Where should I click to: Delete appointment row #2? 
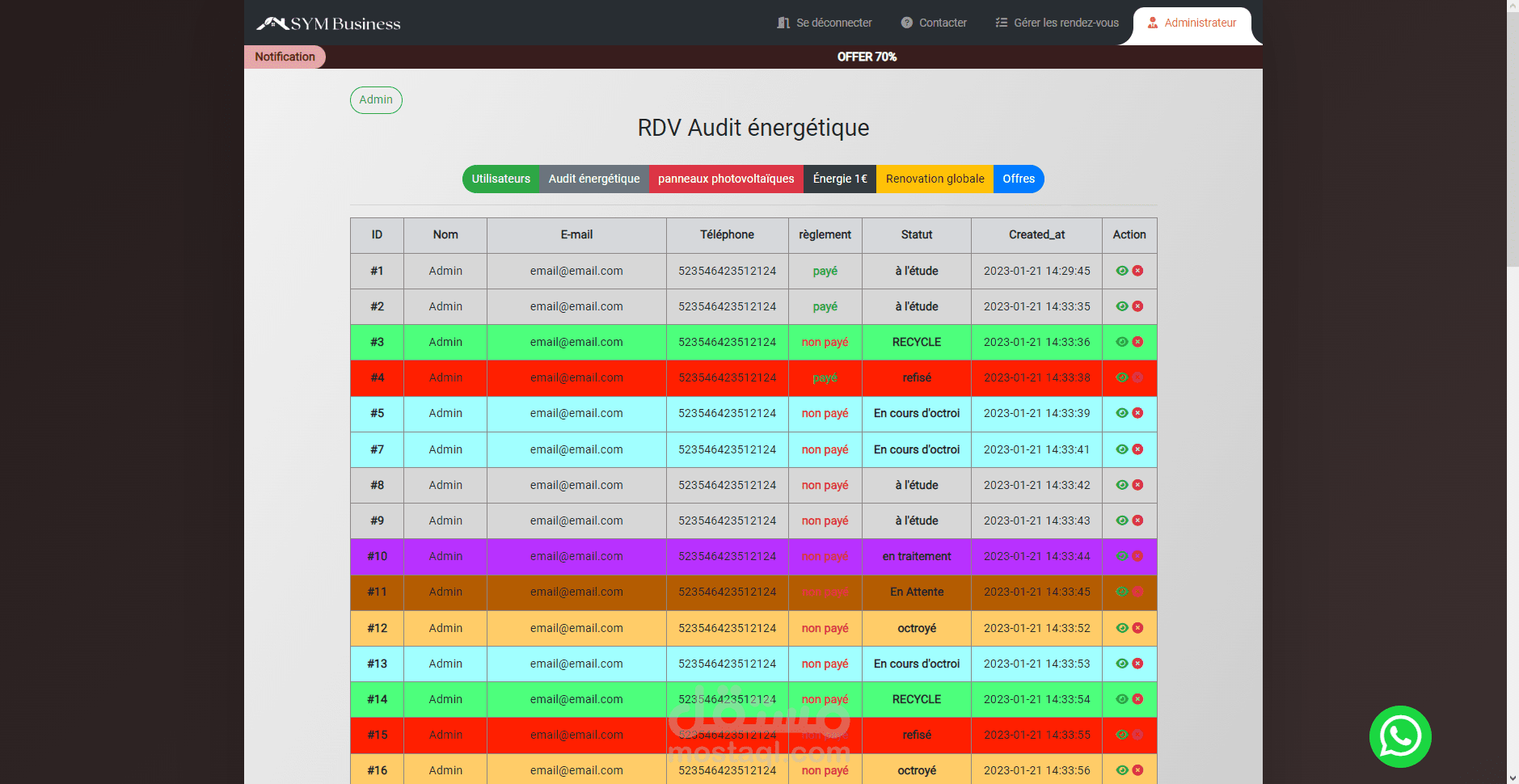tap(1137, 306)
